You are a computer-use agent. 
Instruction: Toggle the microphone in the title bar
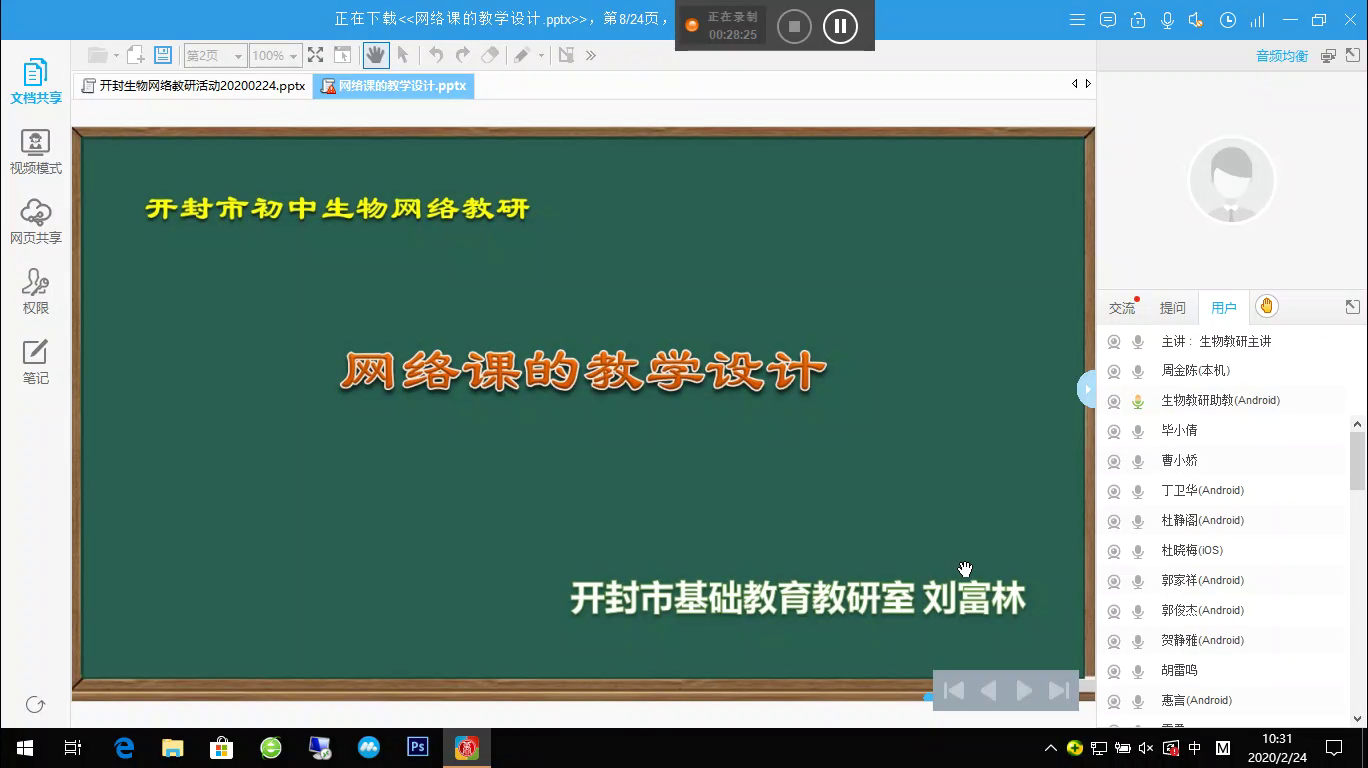(1167, 20)
